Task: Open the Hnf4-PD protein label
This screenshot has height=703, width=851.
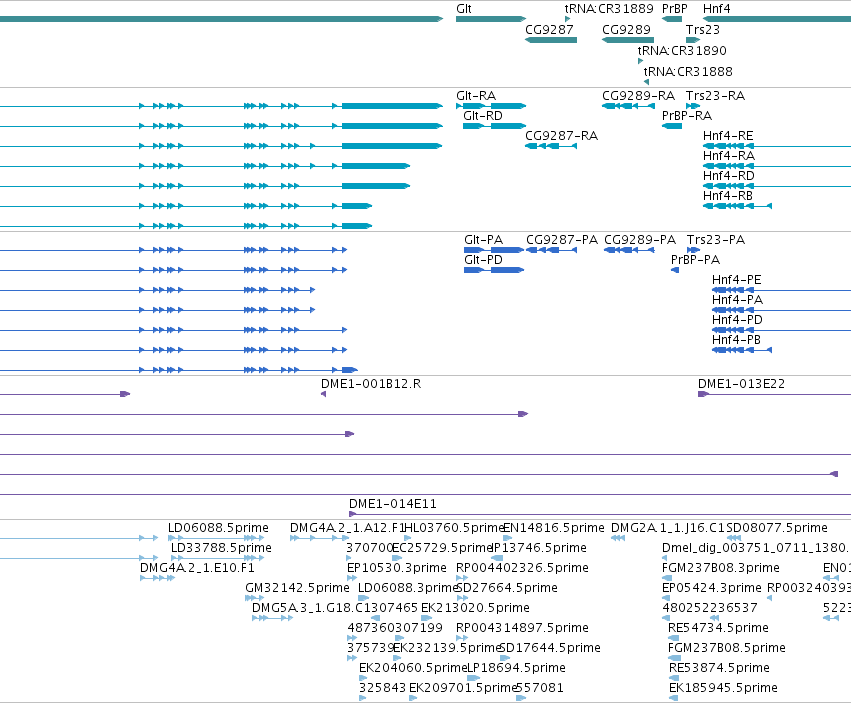Action: point(737,320)
